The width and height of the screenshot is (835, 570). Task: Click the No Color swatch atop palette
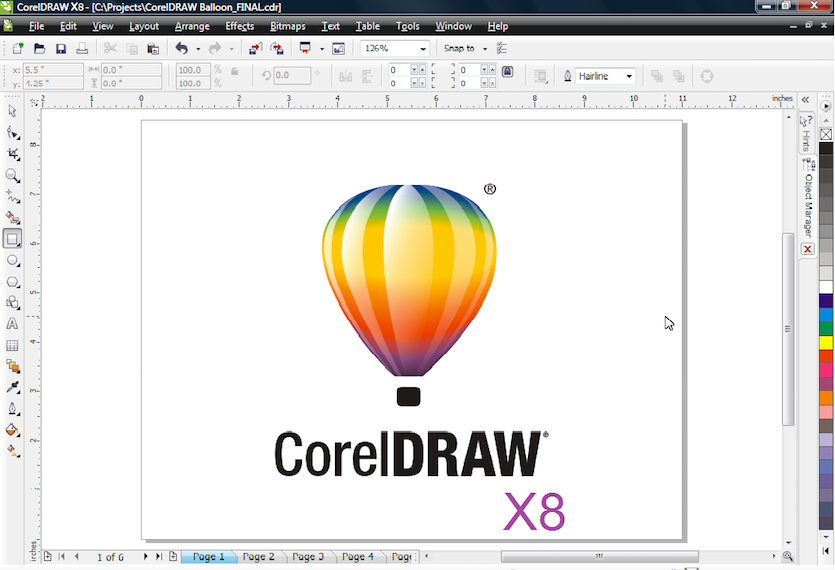pyautogui.click(x=826, y=134)
